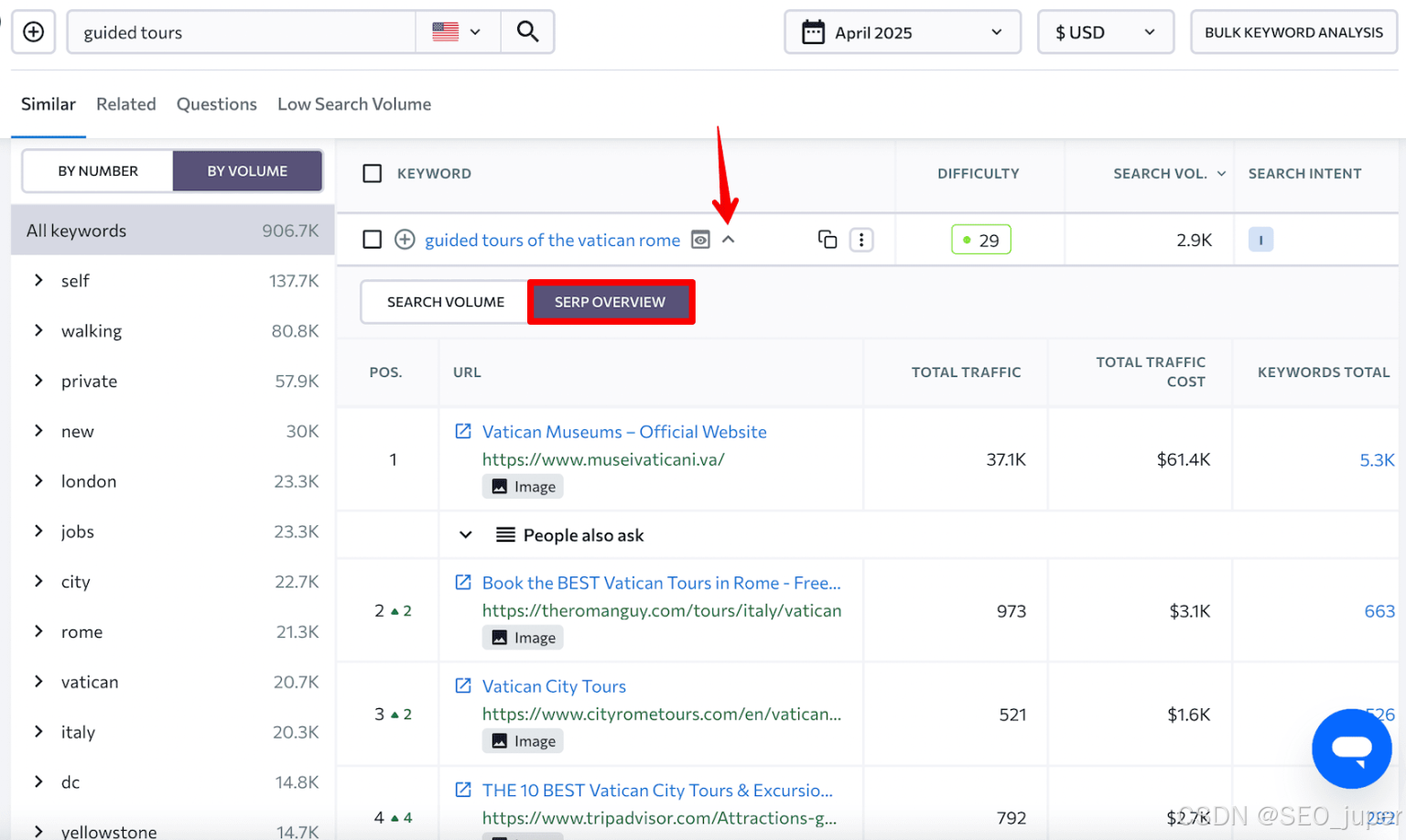Open external link icon for Book the BEST Vatican Tours
Screen dimensions: 1406x840
[x=463, y=582]
